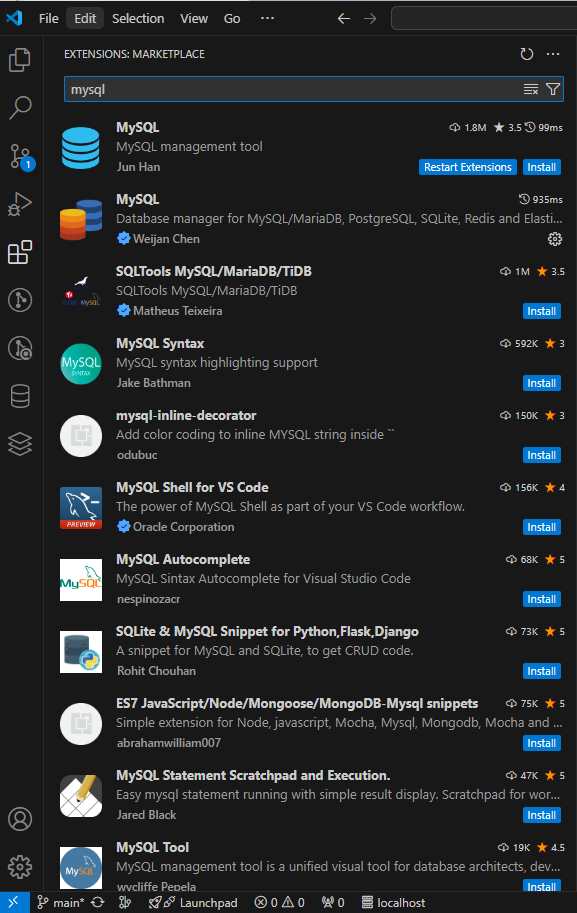This screenshot has height=913, width=577.
Task: Open the Go menu
Action: point(232,19)
